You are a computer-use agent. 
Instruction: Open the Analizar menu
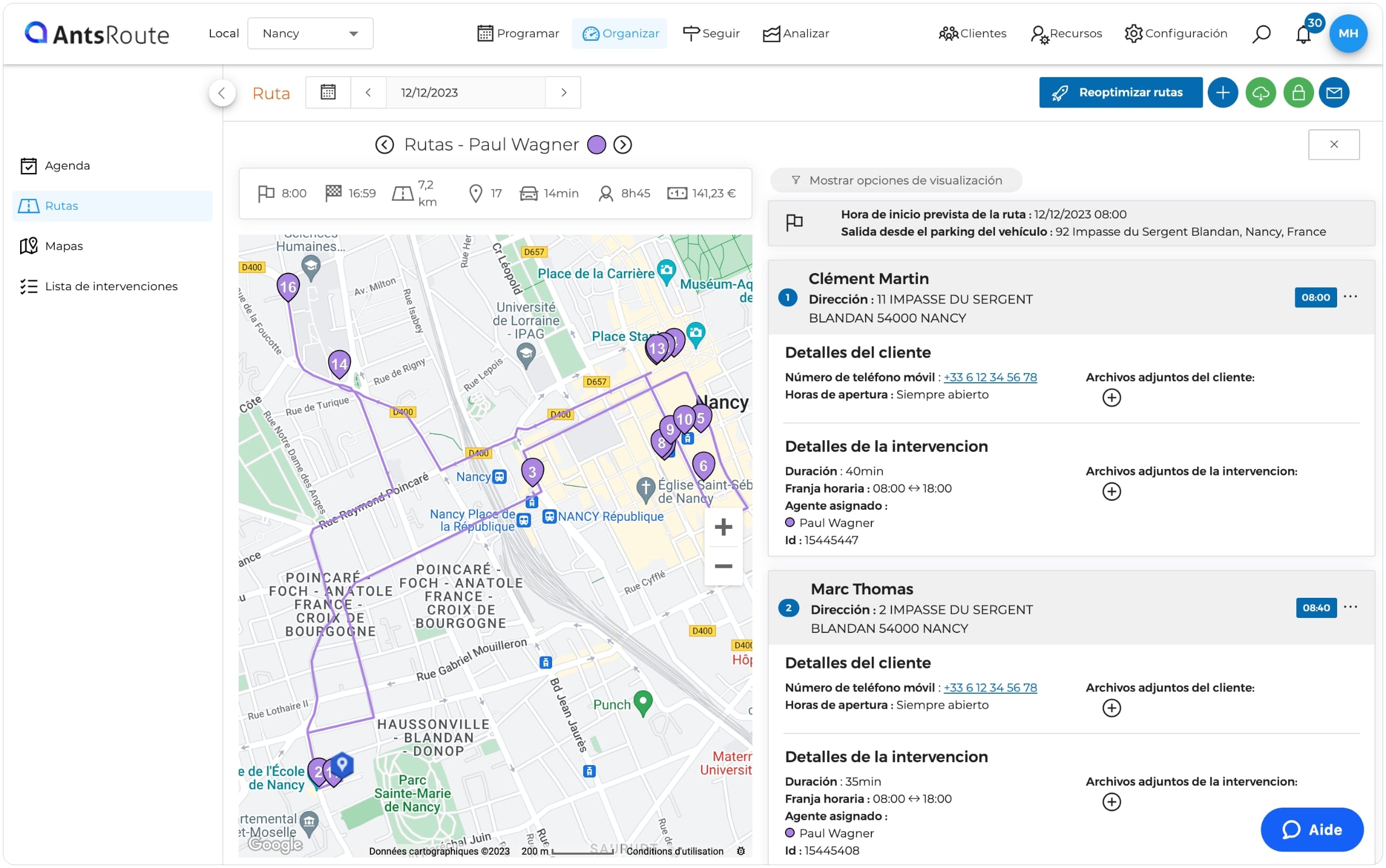[x=796, y=33]
